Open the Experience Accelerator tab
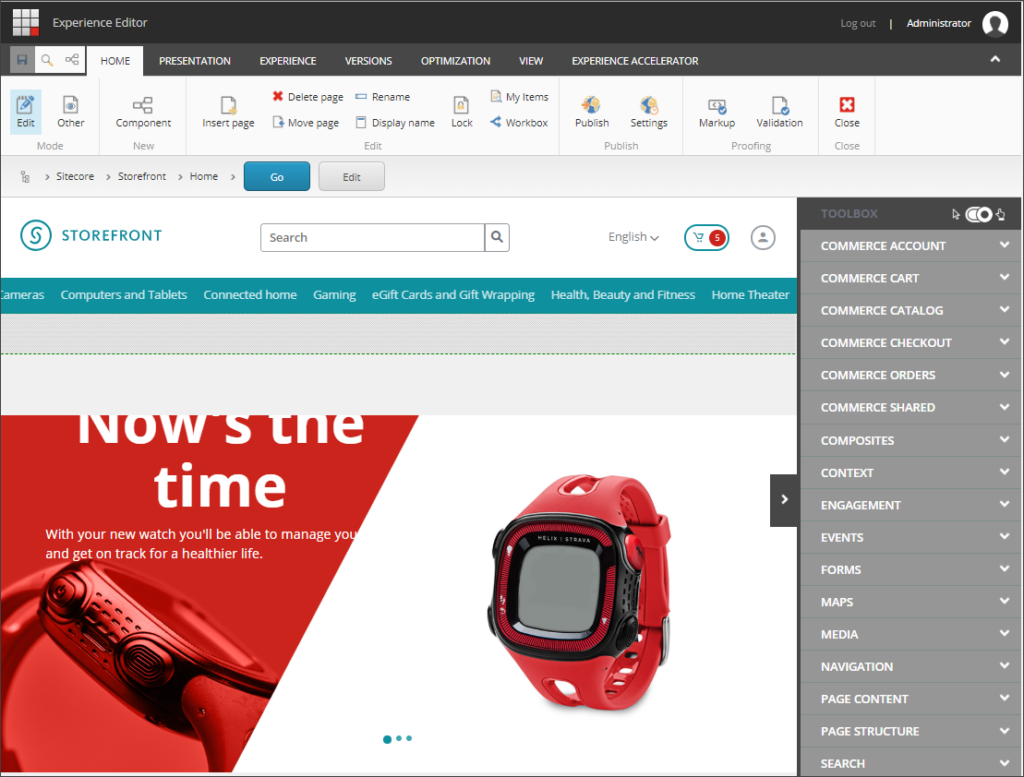This screenshot has height=777, width=1024. (x=635, y=61)
